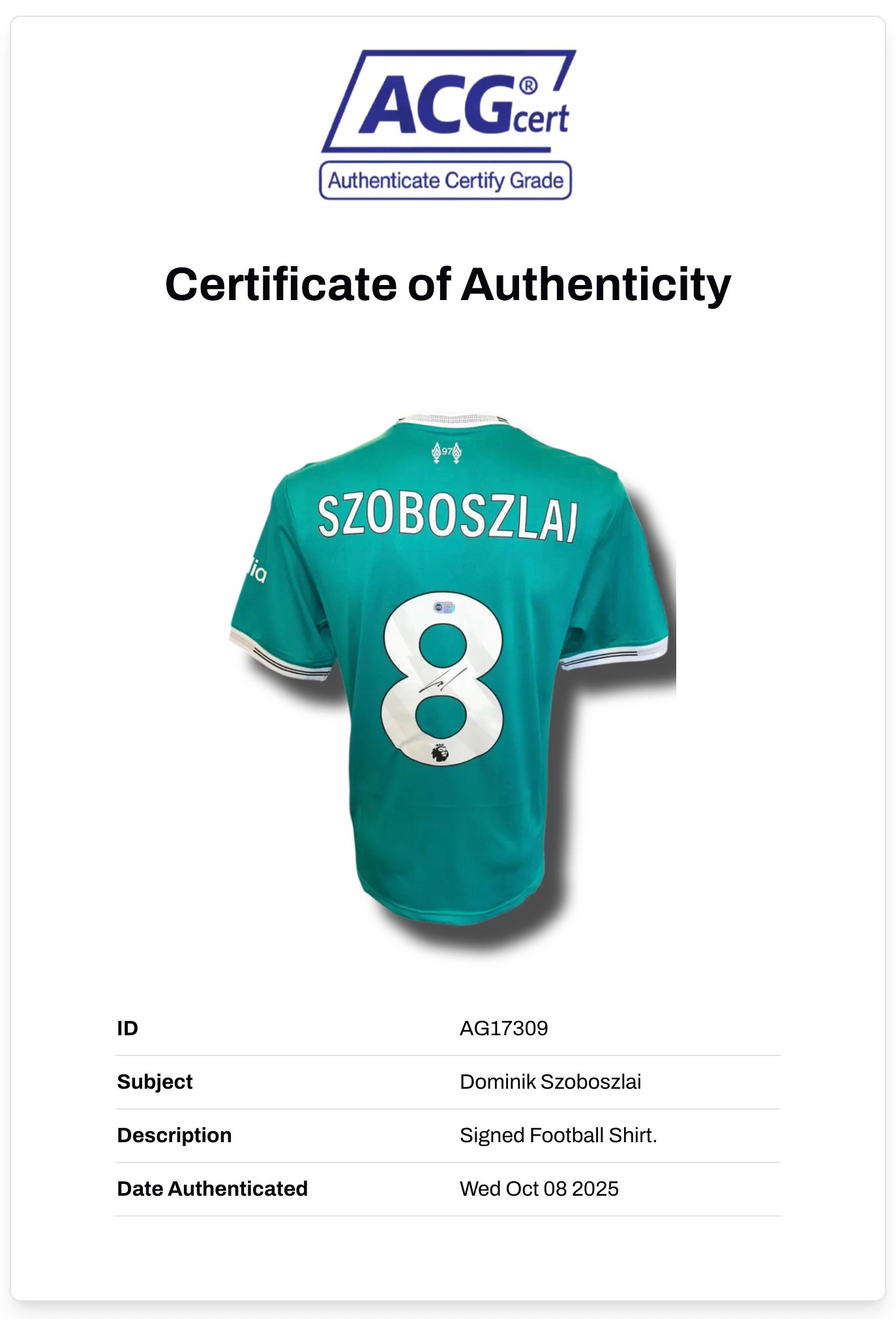Click the subject name Dominik Szoboszlai

[x=550, y=1082]
